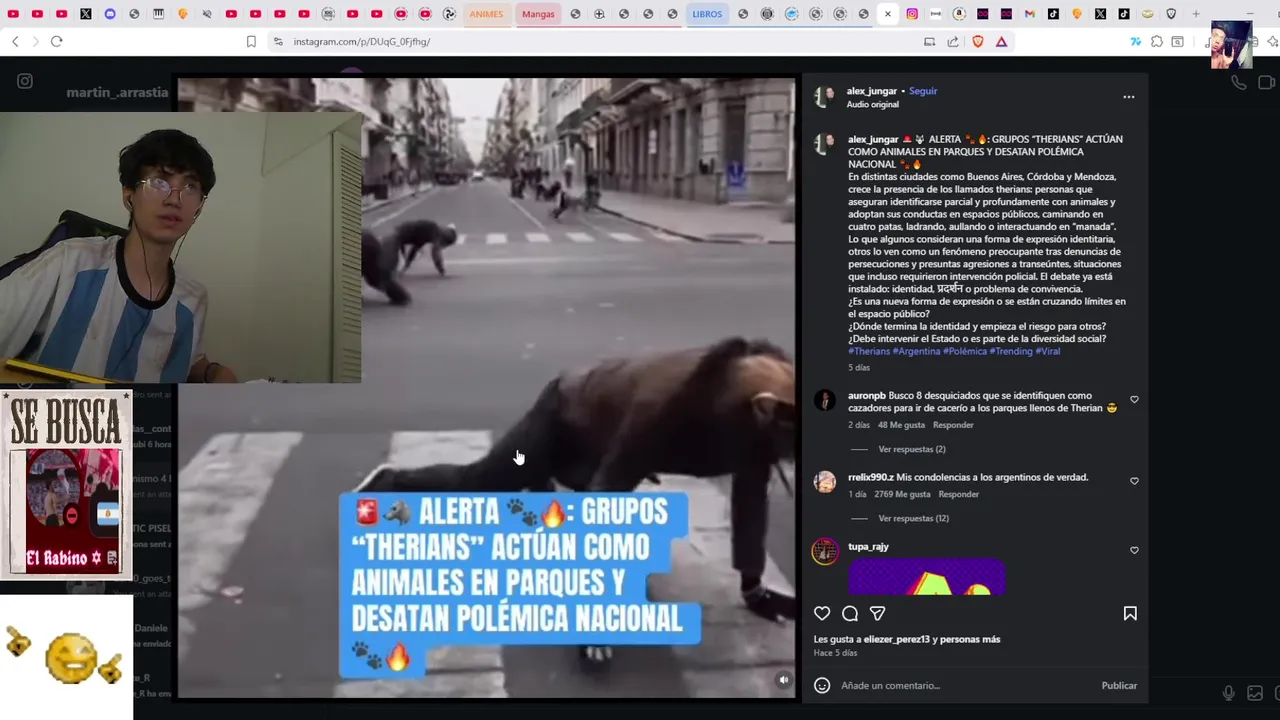Open site settings icon beside the URL
1280x720 pixels.
pyautogui.click(x=278, y=41)
